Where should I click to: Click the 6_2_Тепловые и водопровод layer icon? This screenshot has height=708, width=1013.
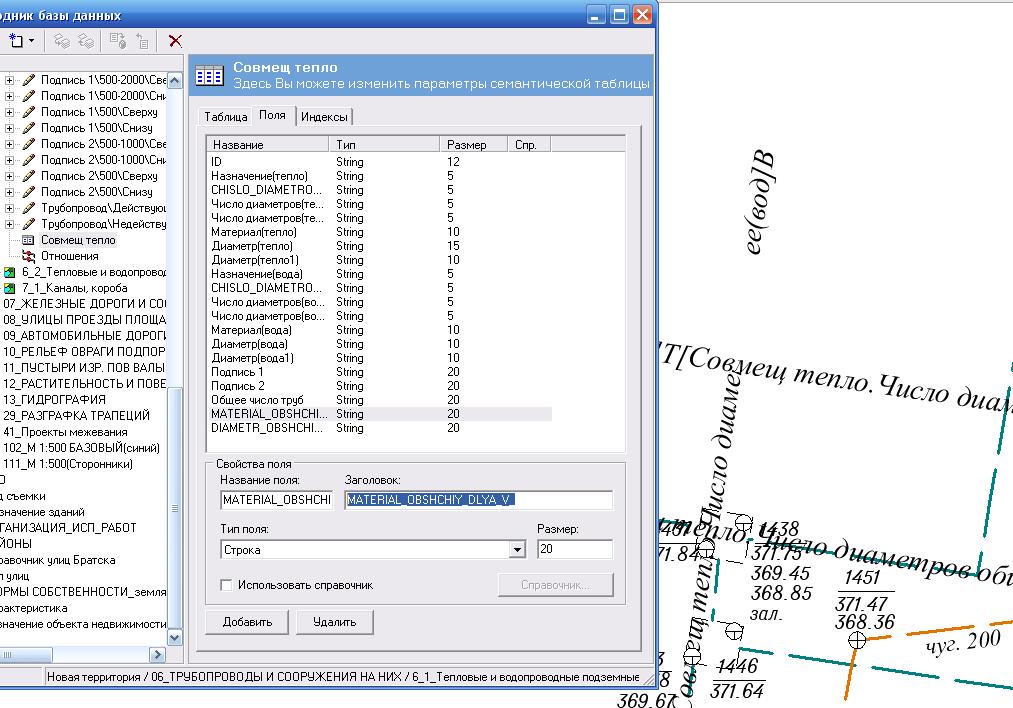coord(10,272)
